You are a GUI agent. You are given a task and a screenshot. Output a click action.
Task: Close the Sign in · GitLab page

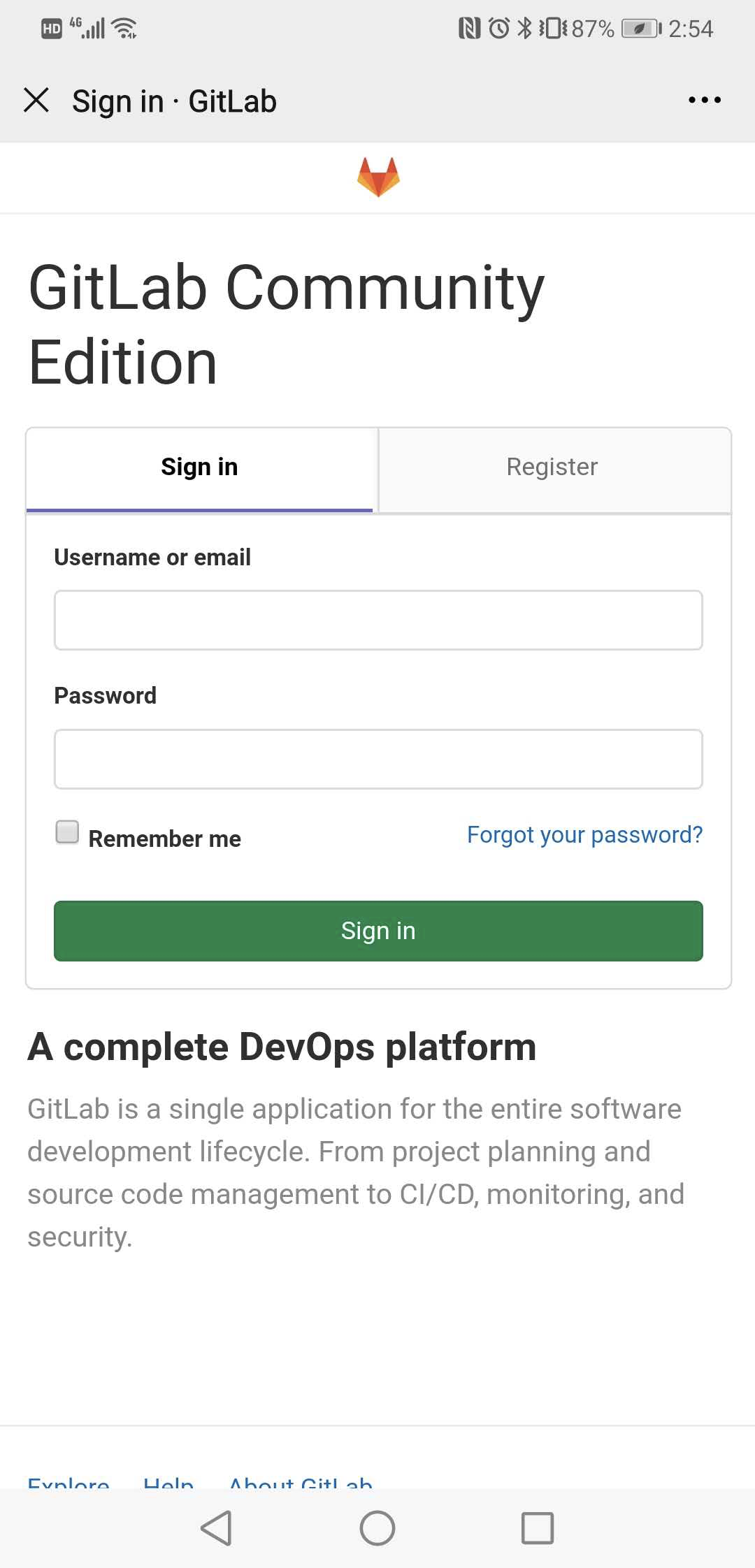click(x=36, y=100)
